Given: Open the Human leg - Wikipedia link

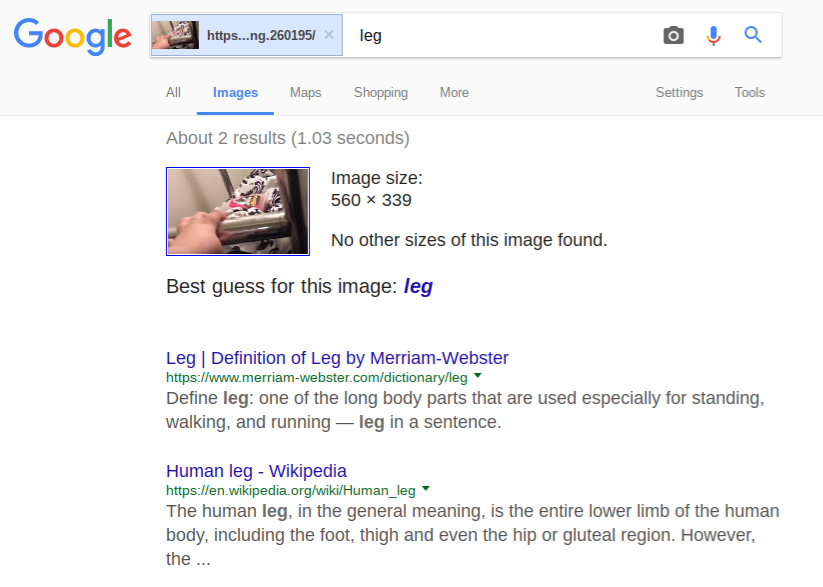Looking at the screenshot, I should click(x=257, y=471).
